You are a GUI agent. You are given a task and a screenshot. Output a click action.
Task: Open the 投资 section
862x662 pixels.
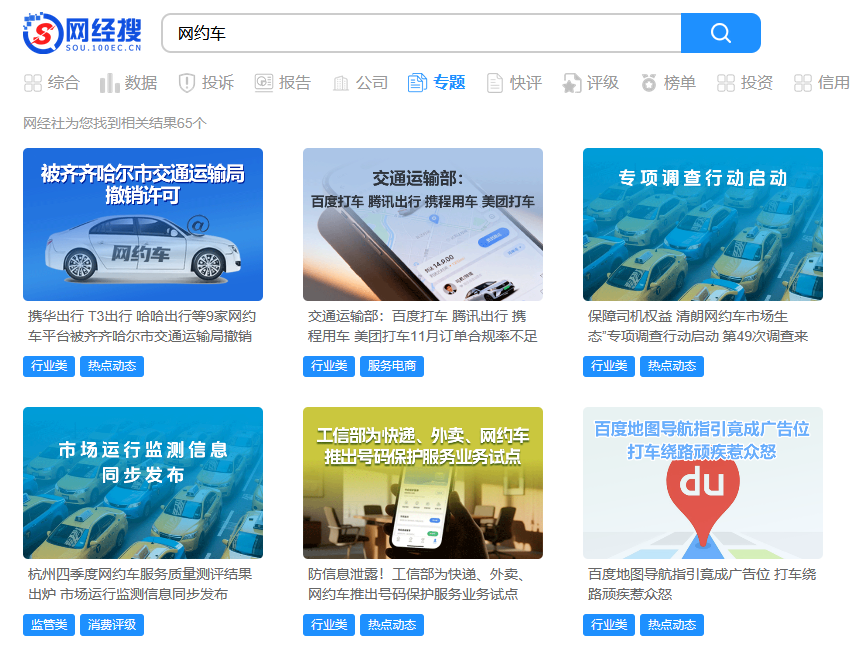744,84
